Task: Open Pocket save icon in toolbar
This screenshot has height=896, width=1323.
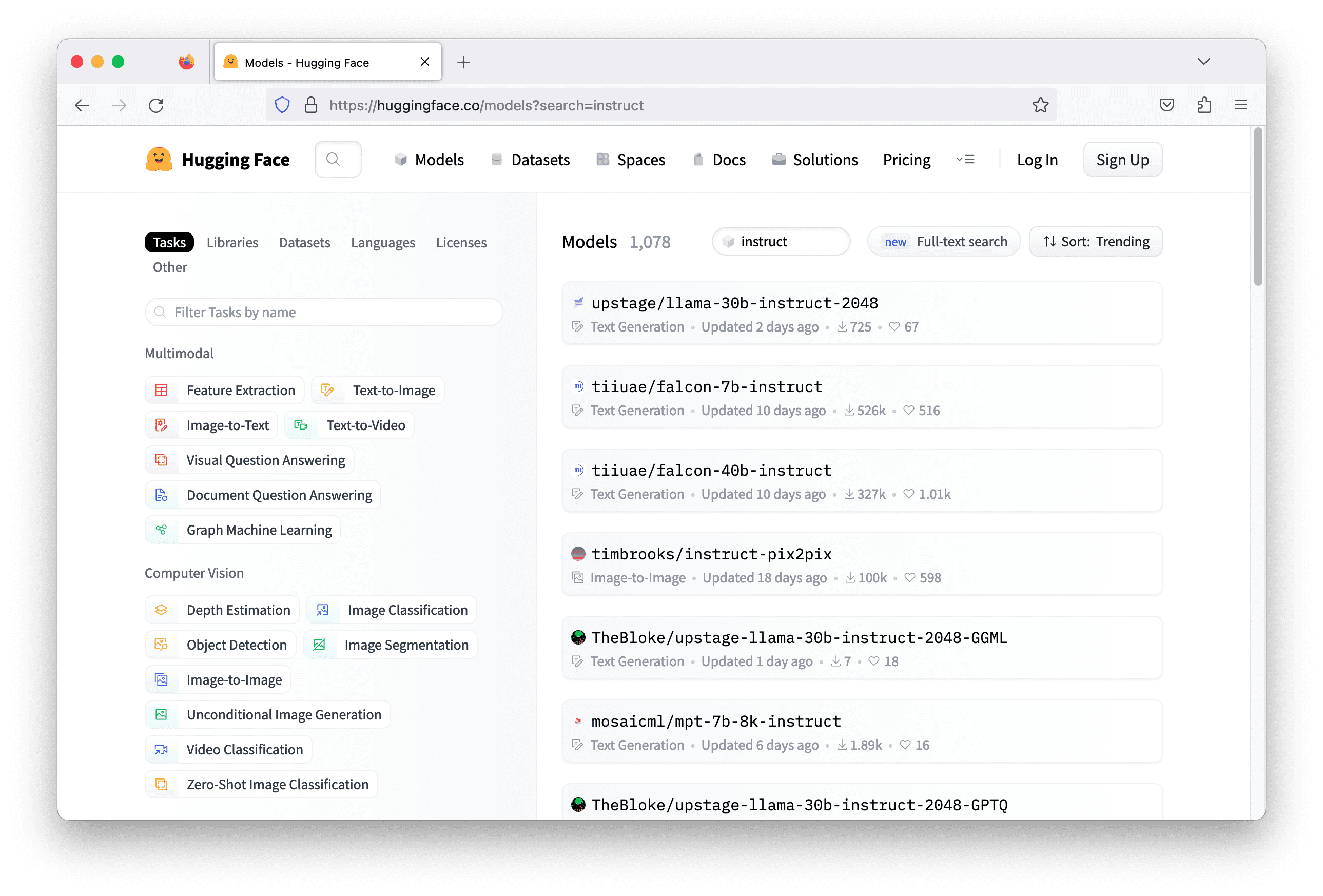Action: tap(1167, 105)
